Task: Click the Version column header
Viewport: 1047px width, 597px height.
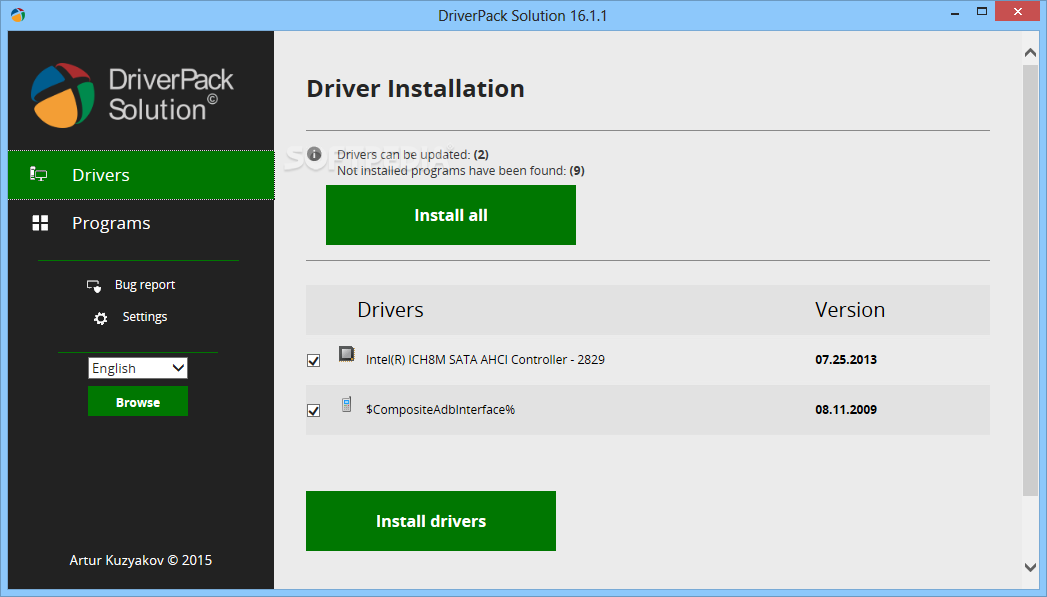Action: (850, 310)
